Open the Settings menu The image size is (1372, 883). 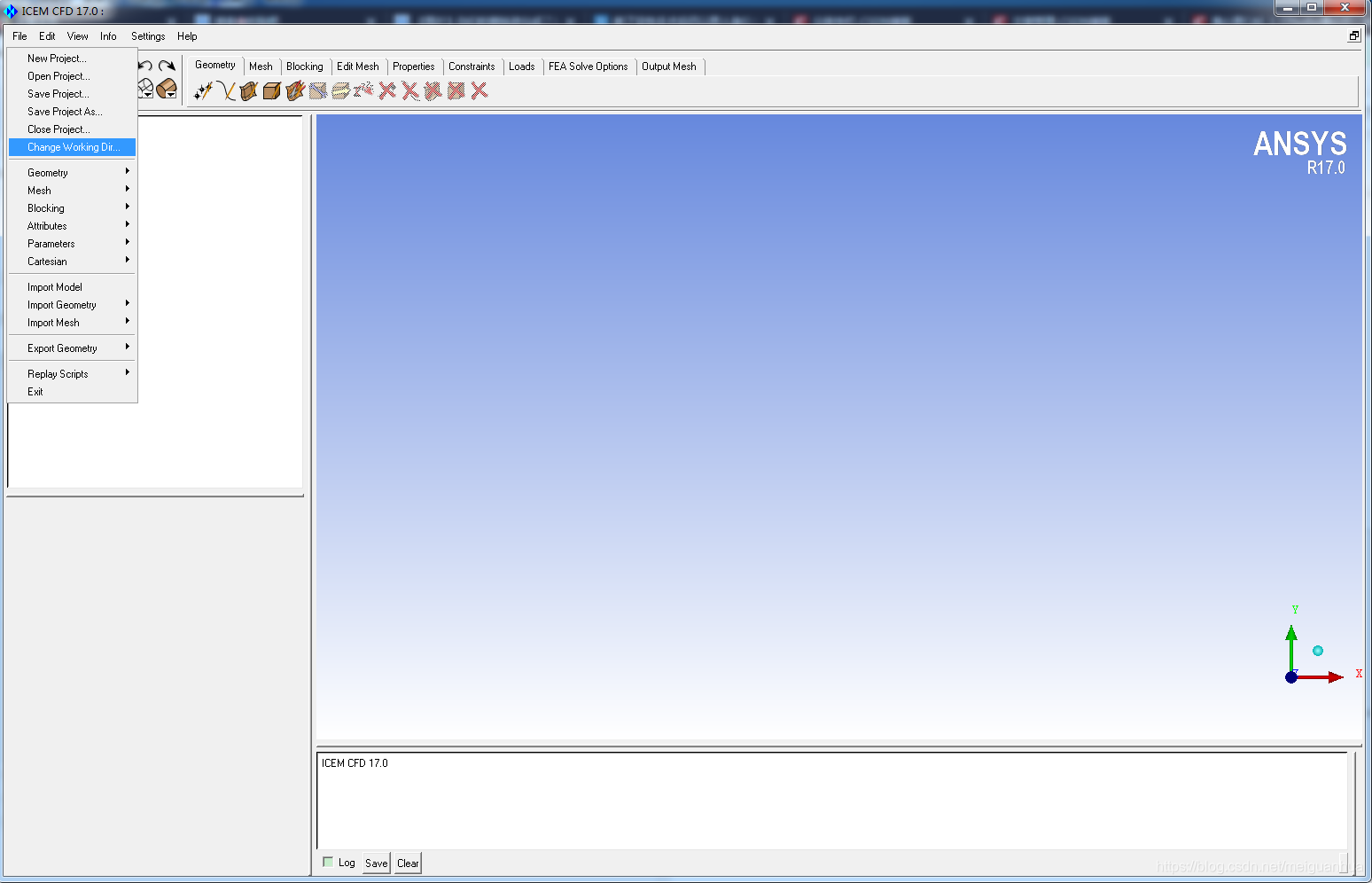[148, 36]
